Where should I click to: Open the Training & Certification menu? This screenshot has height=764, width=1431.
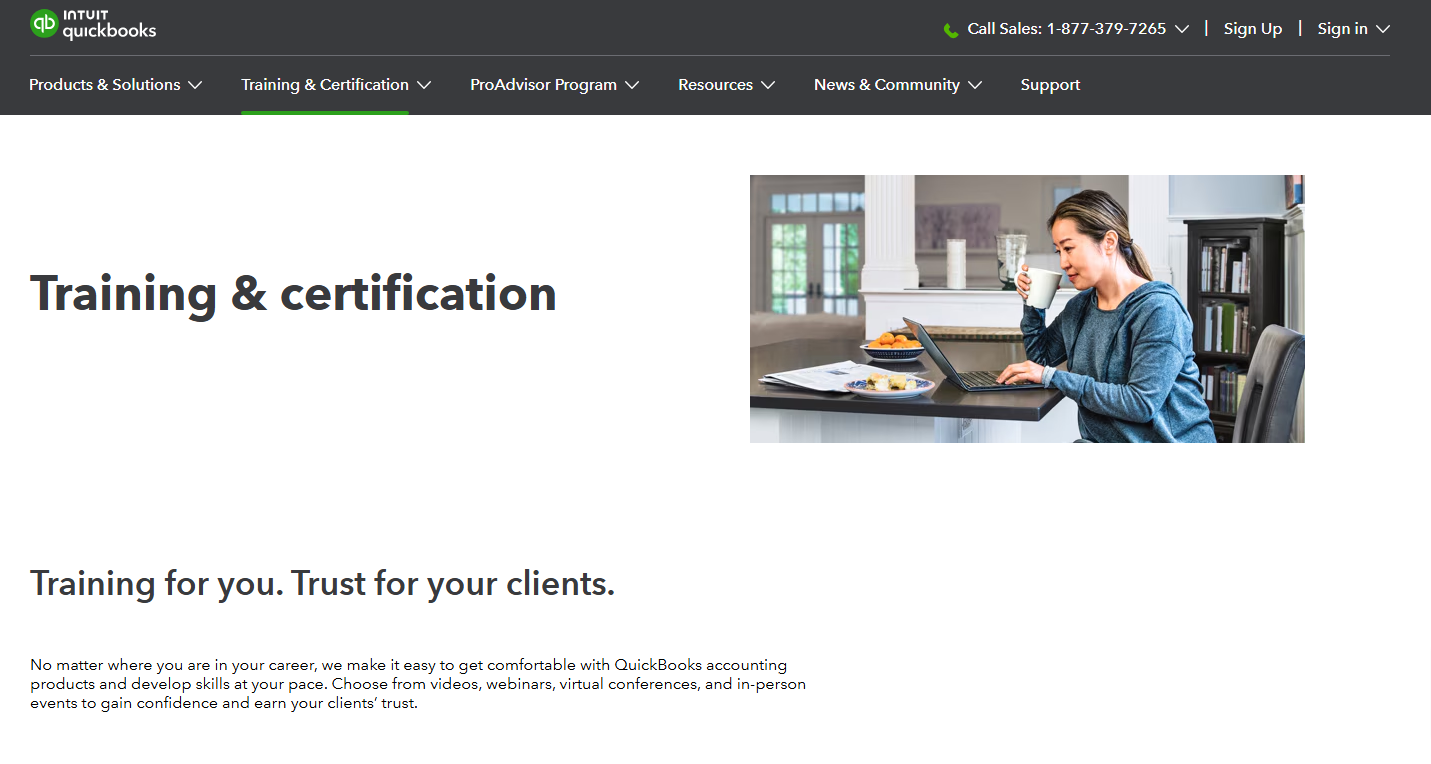click(x=325, y=85)
